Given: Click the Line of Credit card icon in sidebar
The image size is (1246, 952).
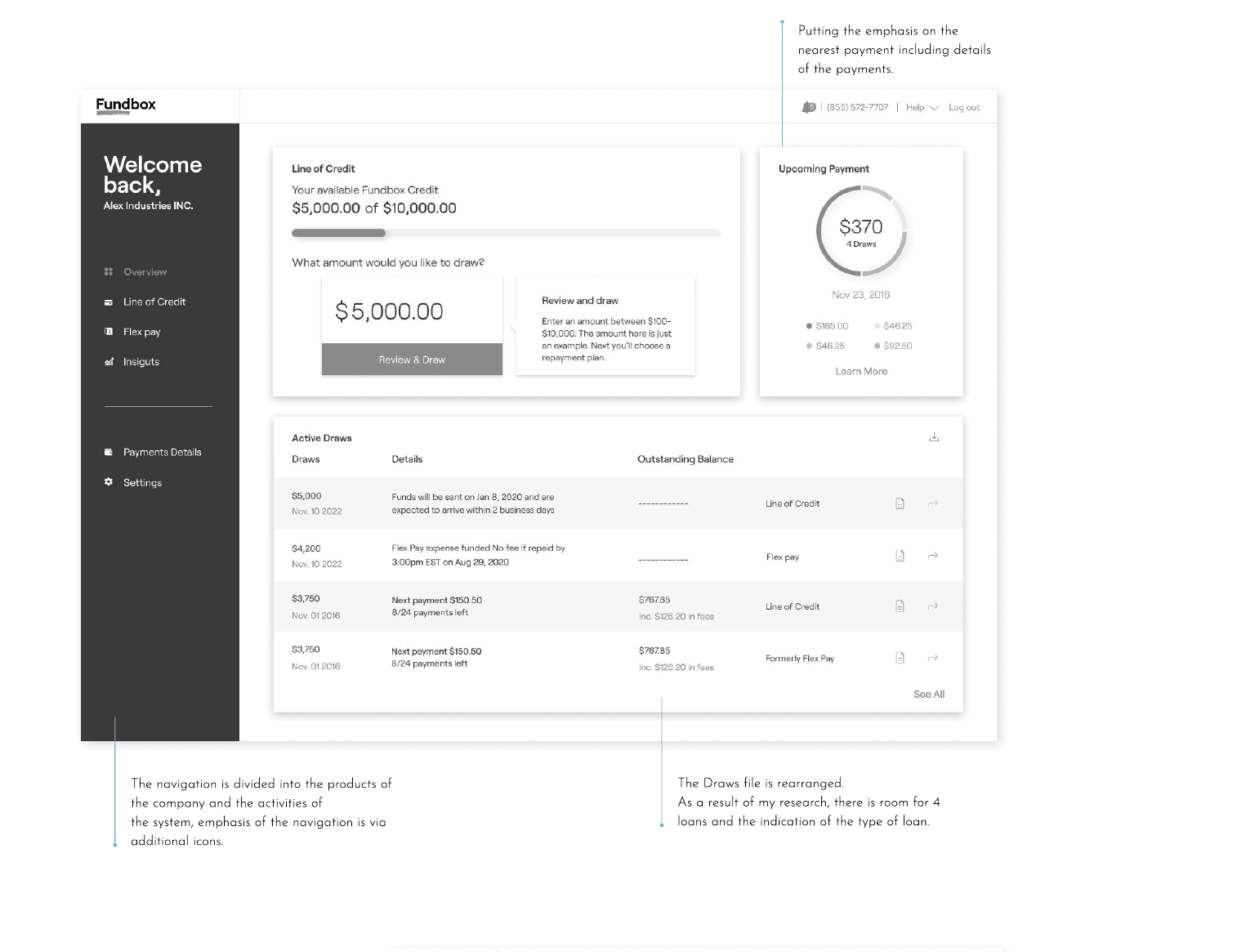Looking at the screenshot, I should click(109, 302).
